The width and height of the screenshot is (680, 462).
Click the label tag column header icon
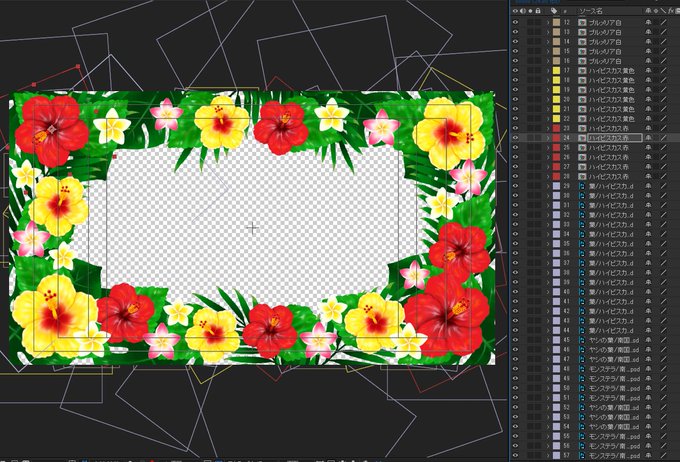coord(554,11)
